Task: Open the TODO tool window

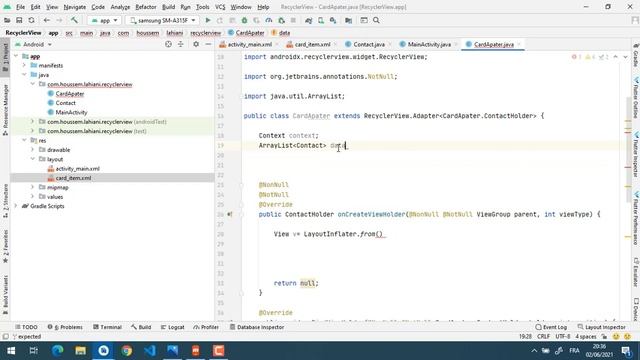Action: point(26,327)
